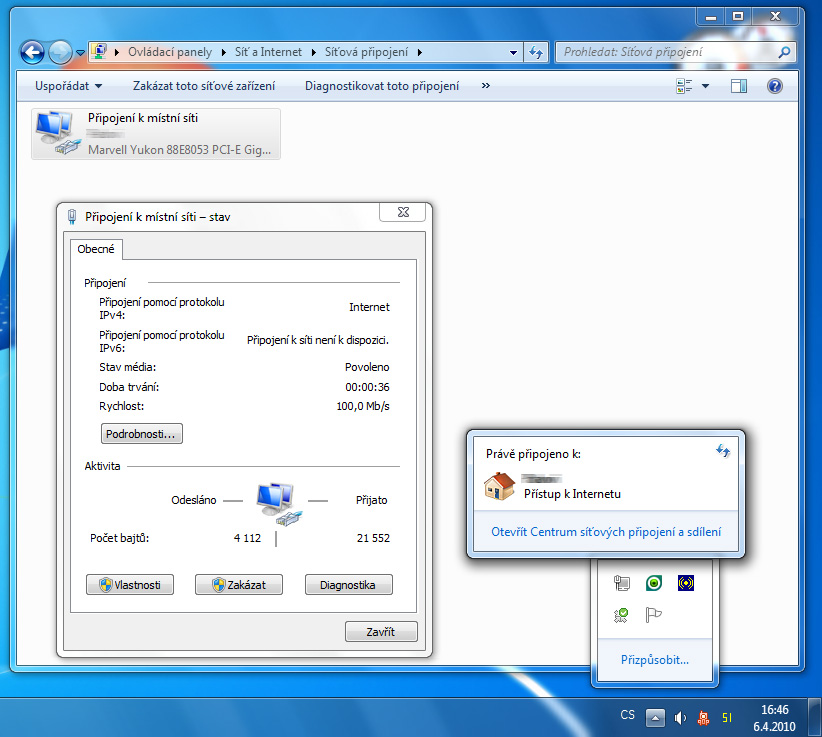
Task: Click the Action Center flag tray icon
Action: click(654, 615)
